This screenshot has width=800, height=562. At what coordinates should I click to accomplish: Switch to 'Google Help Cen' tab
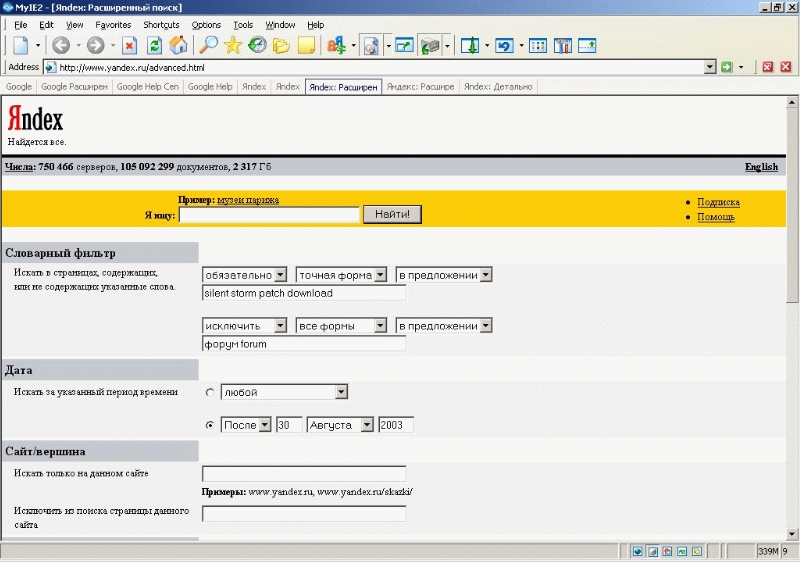click(147, 87)
